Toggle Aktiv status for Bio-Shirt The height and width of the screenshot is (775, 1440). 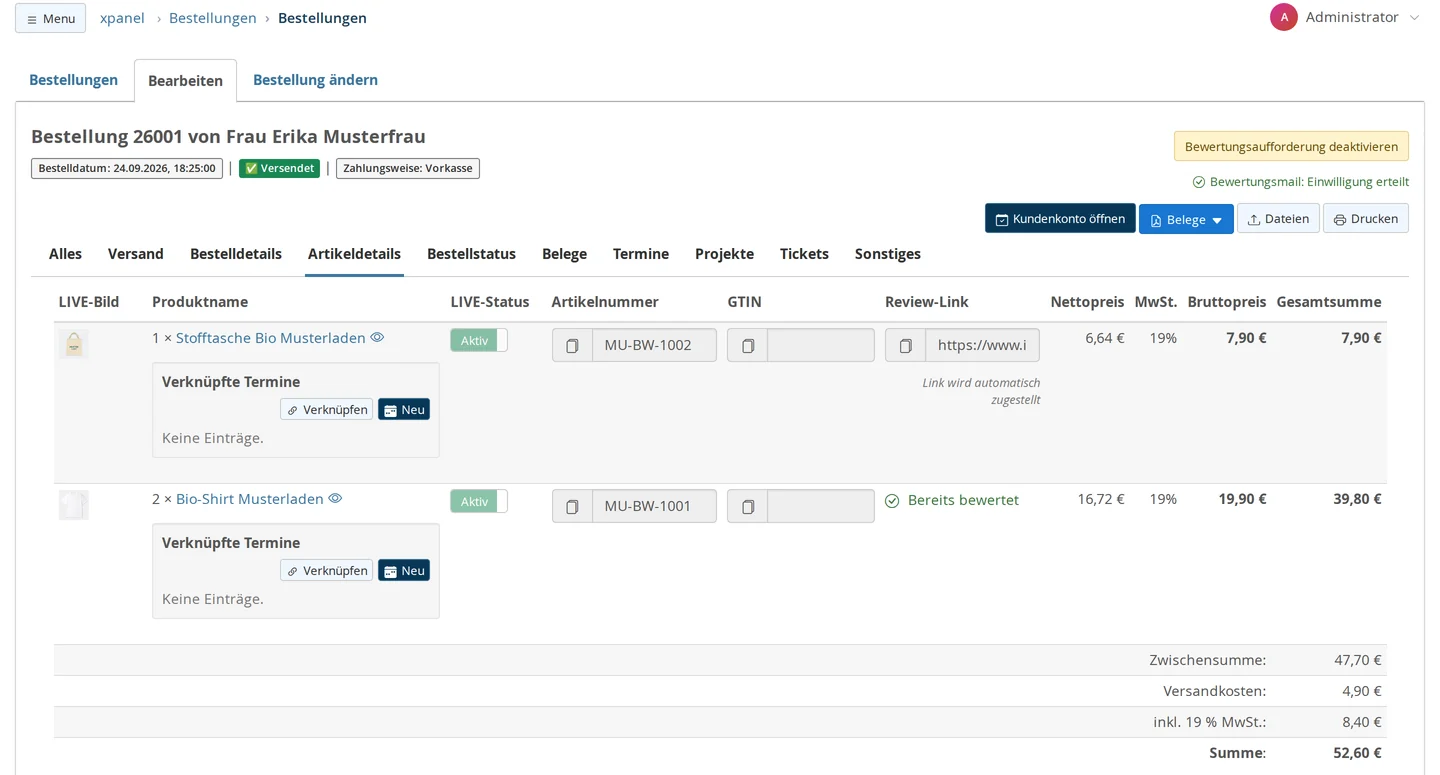479,501
